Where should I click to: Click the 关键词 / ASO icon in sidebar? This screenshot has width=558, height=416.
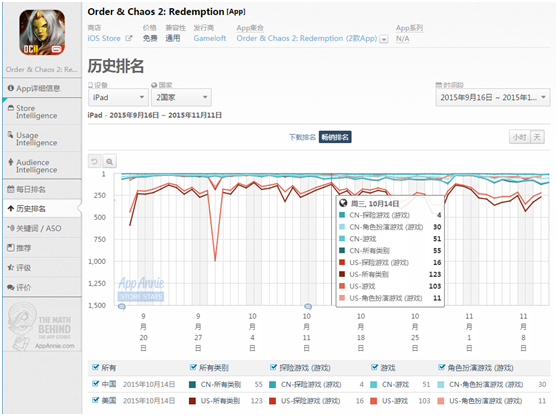coord(11,228)
